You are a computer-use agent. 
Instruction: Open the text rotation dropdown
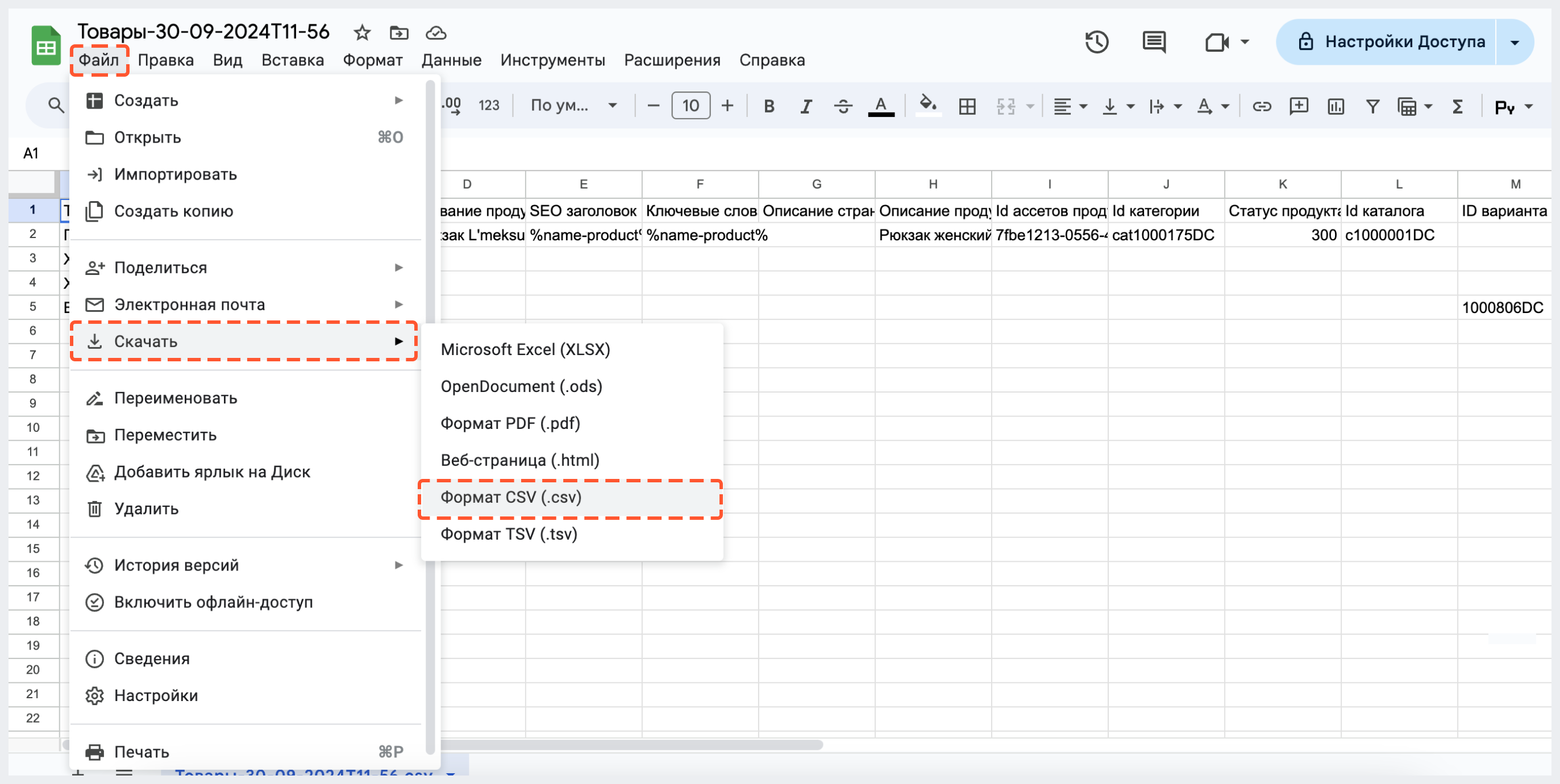point(1213,107)
